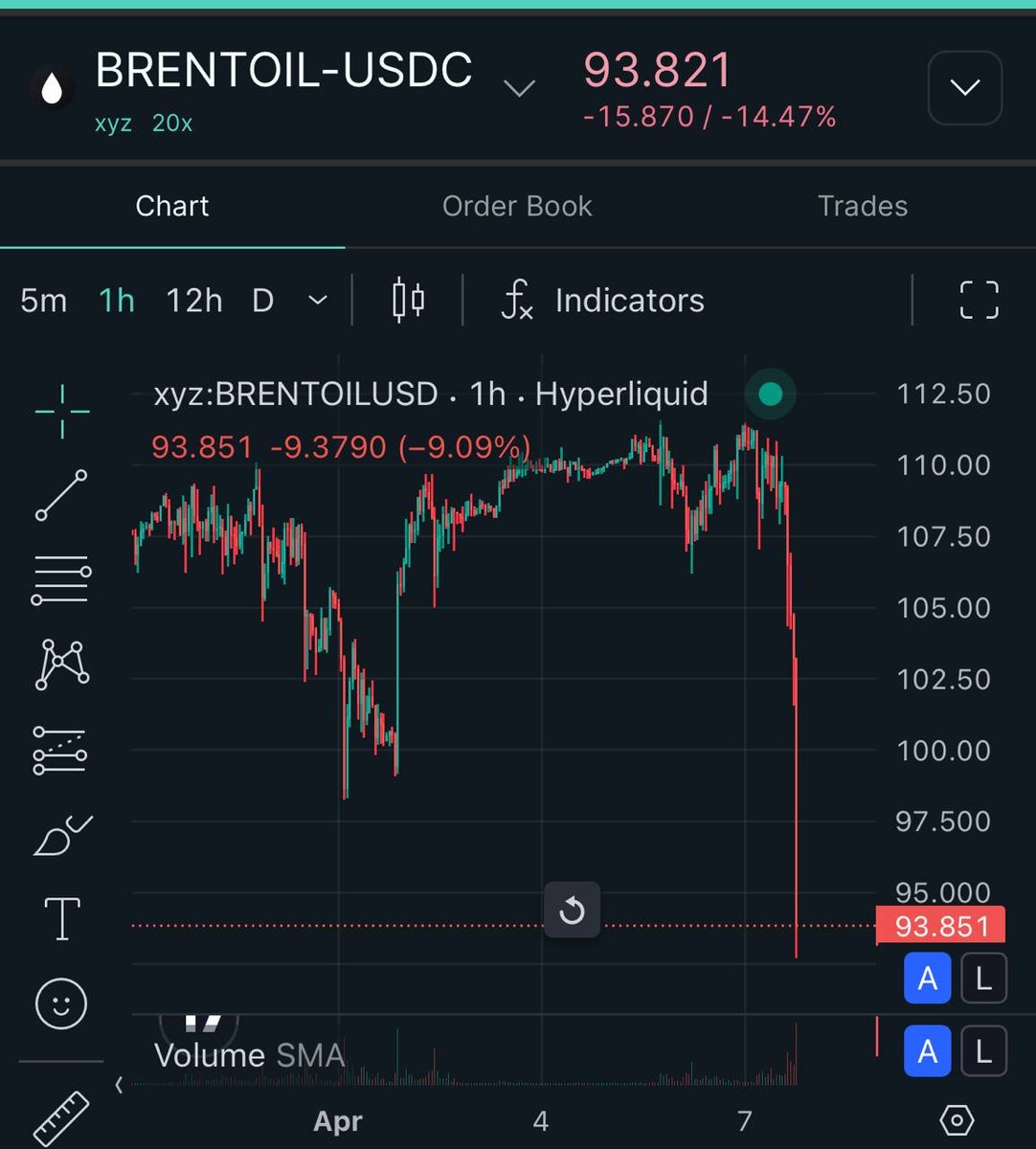This screenshot has width=1036, height=1149.
Task: Click the 110.00 price axis label
Action: (943, 465)
